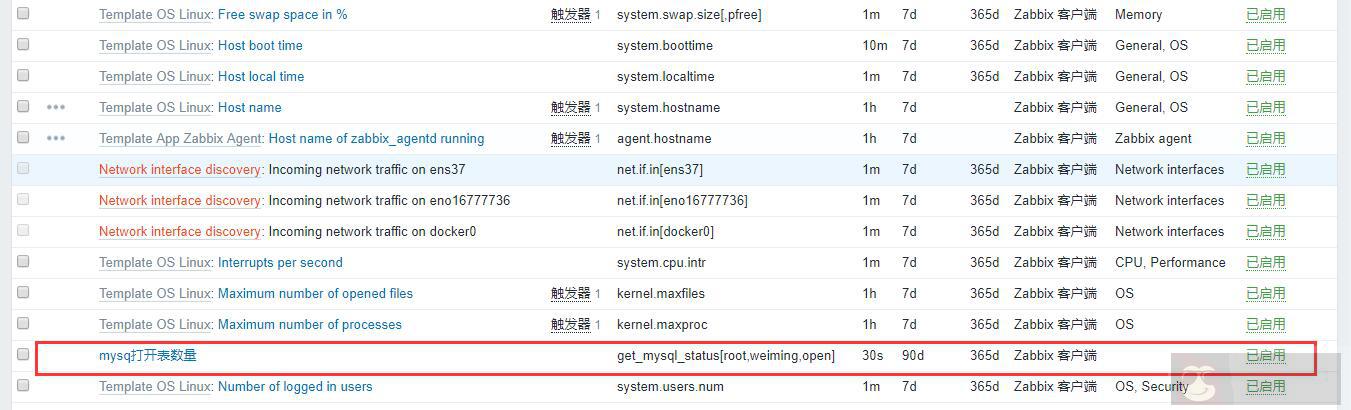This screenshot has height=410, width=1351.
Task: Click key text agent.hostname
Action: pyautogui.click(x=664, y=138)
